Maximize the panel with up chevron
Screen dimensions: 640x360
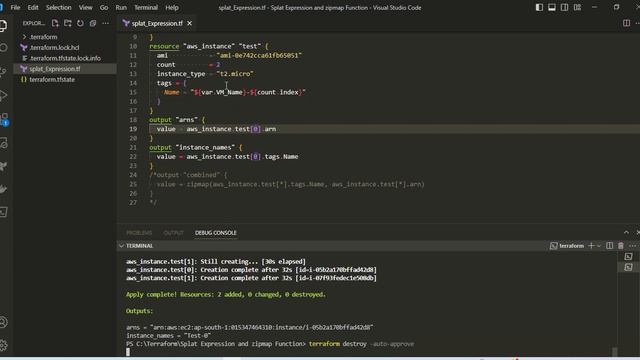tap(626, 232)
